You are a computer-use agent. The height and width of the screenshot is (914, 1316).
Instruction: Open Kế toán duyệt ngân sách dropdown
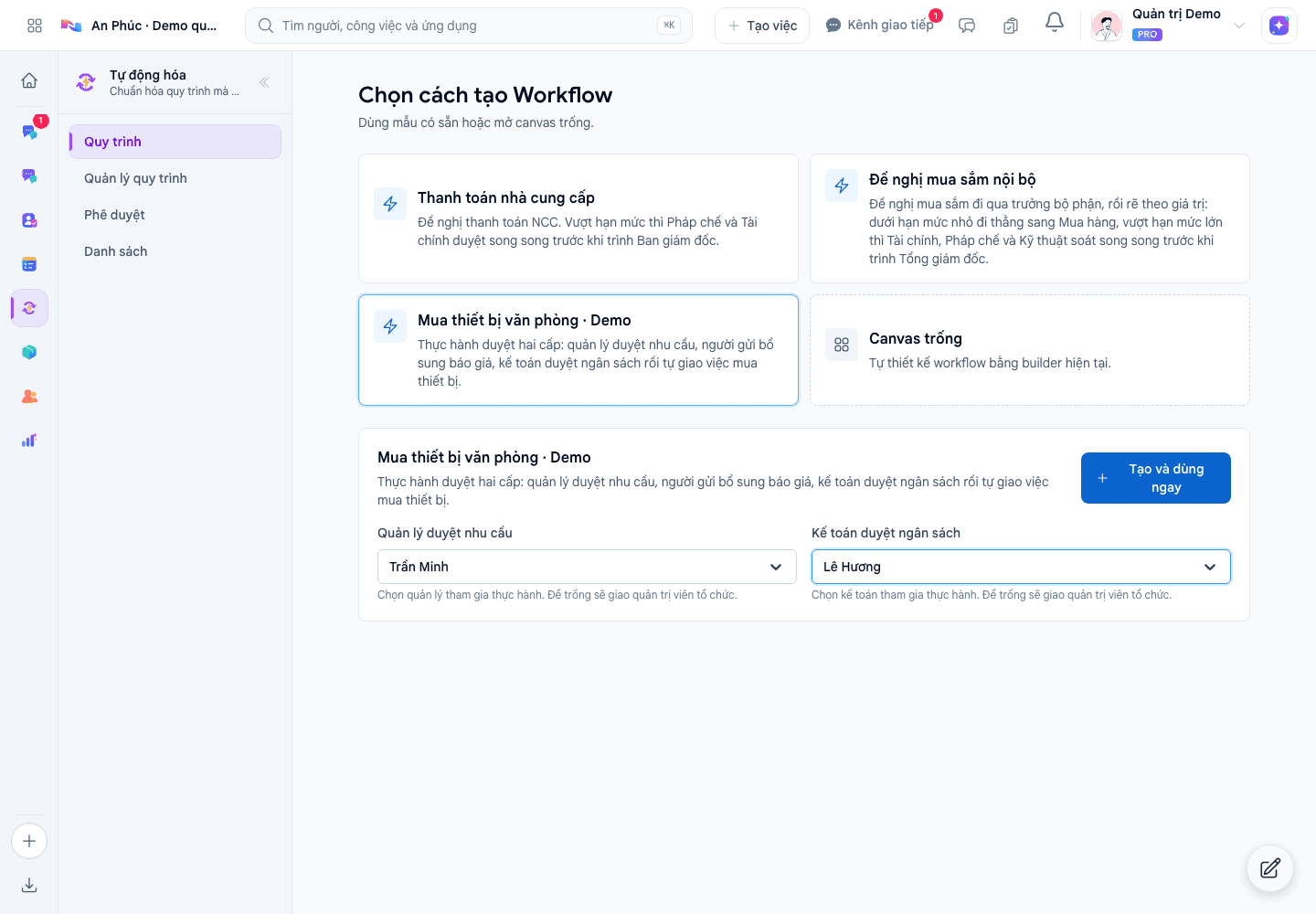click(x=1021, y=567)
